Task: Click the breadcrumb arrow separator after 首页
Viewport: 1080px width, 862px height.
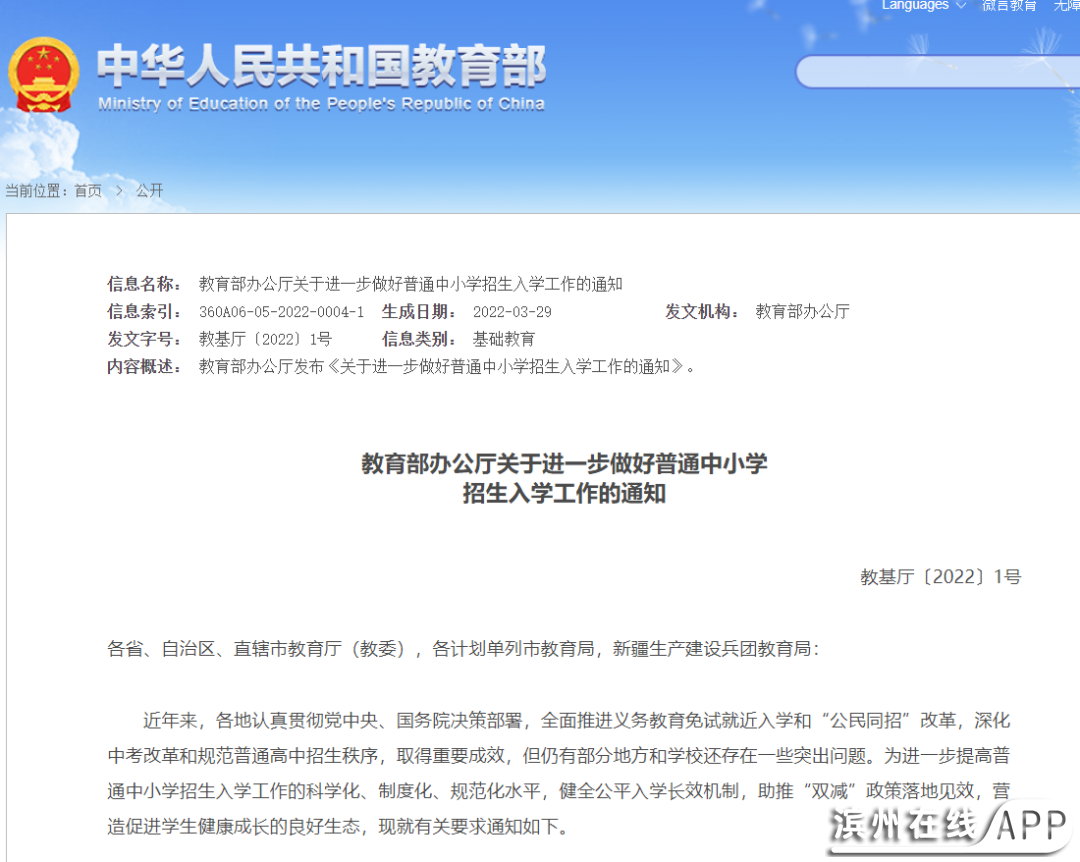Action: [x=118, y=191]
